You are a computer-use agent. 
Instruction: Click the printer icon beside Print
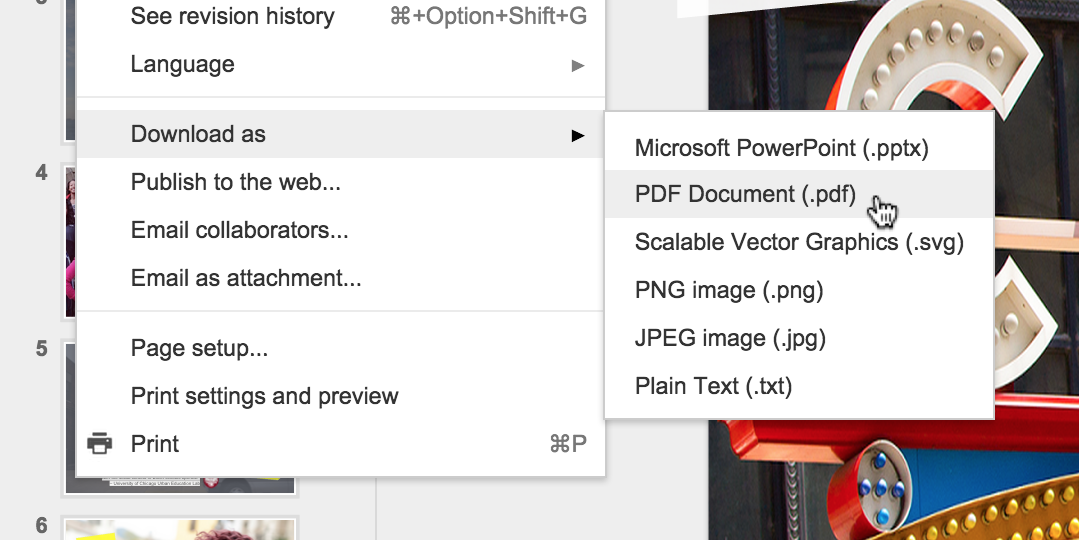[x=99, y=443]
